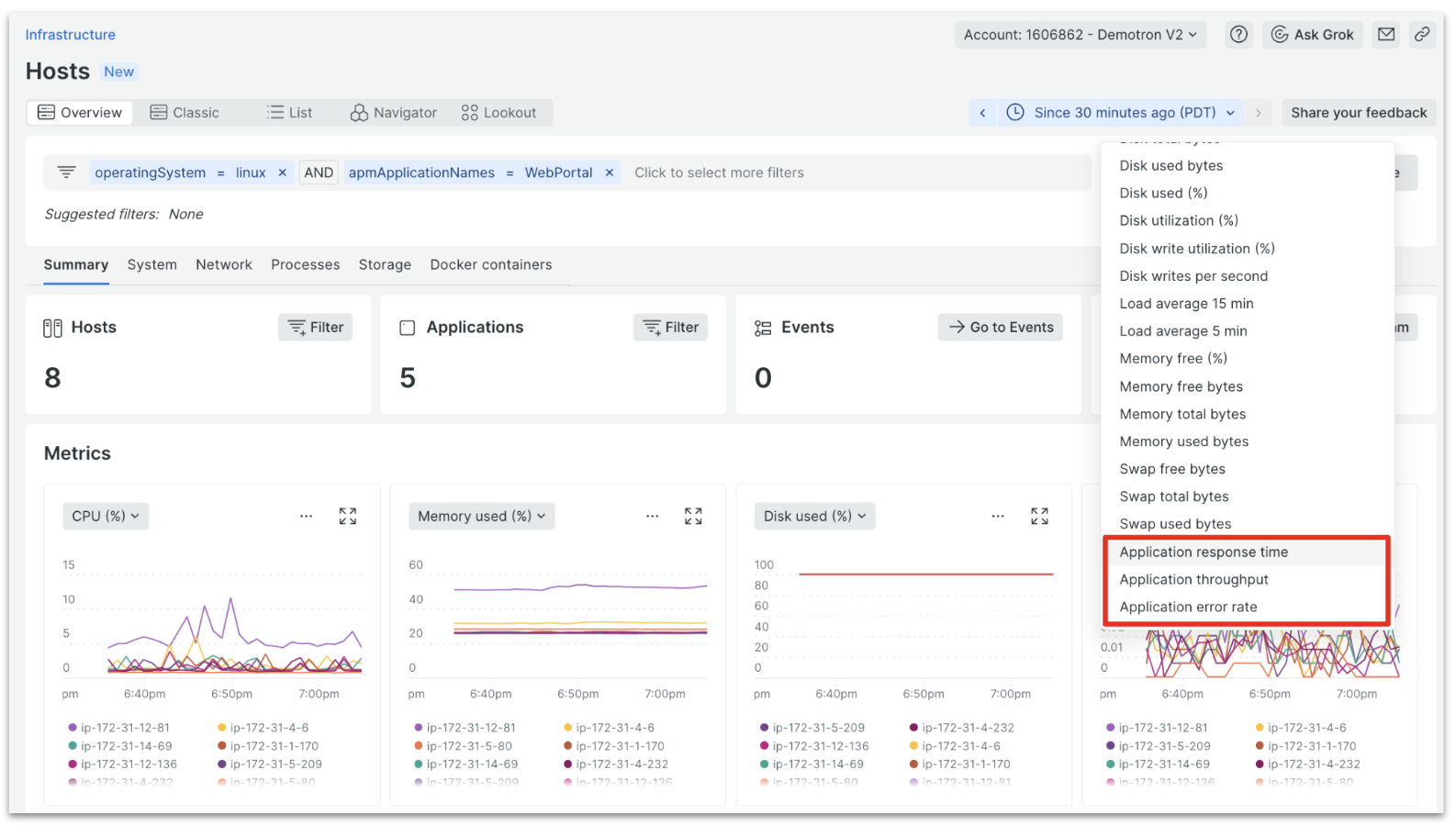Expand the CPU chart to fullscreen
Screen dimensions: 1456x826
348,517
